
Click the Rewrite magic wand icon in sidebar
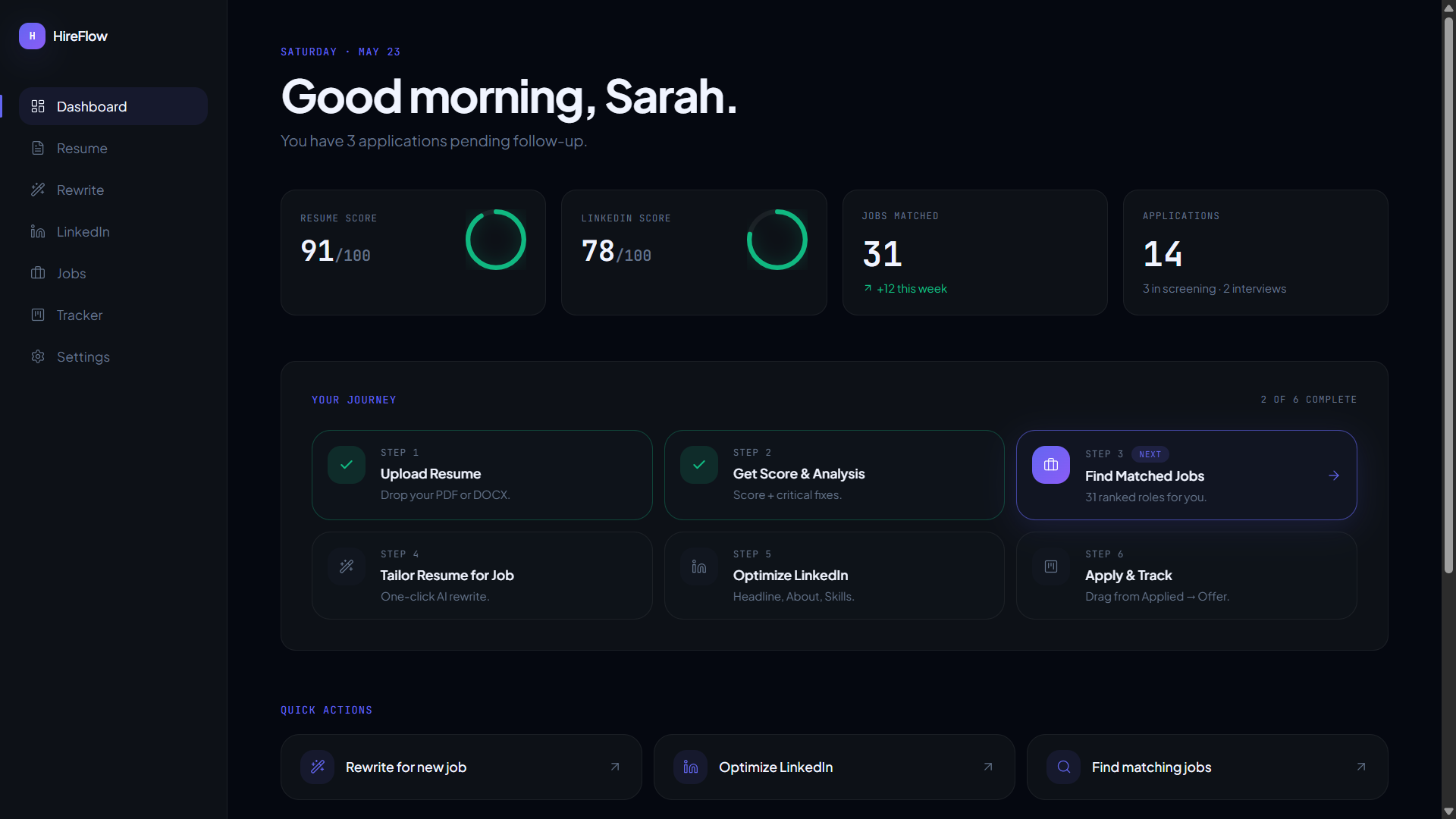click(38, 190)
